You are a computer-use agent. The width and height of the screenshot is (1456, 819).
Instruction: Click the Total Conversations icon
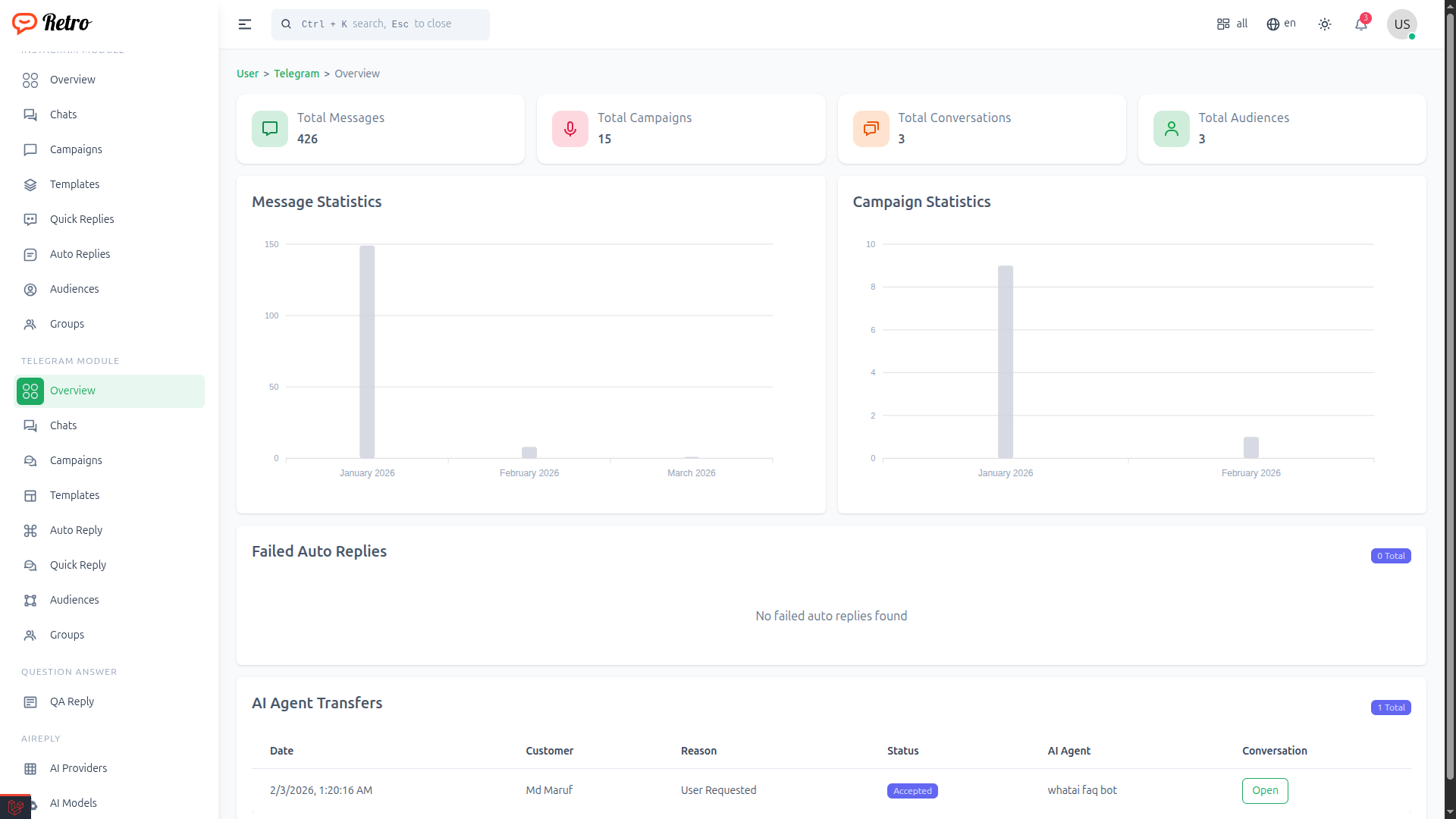tap(871, 129)
